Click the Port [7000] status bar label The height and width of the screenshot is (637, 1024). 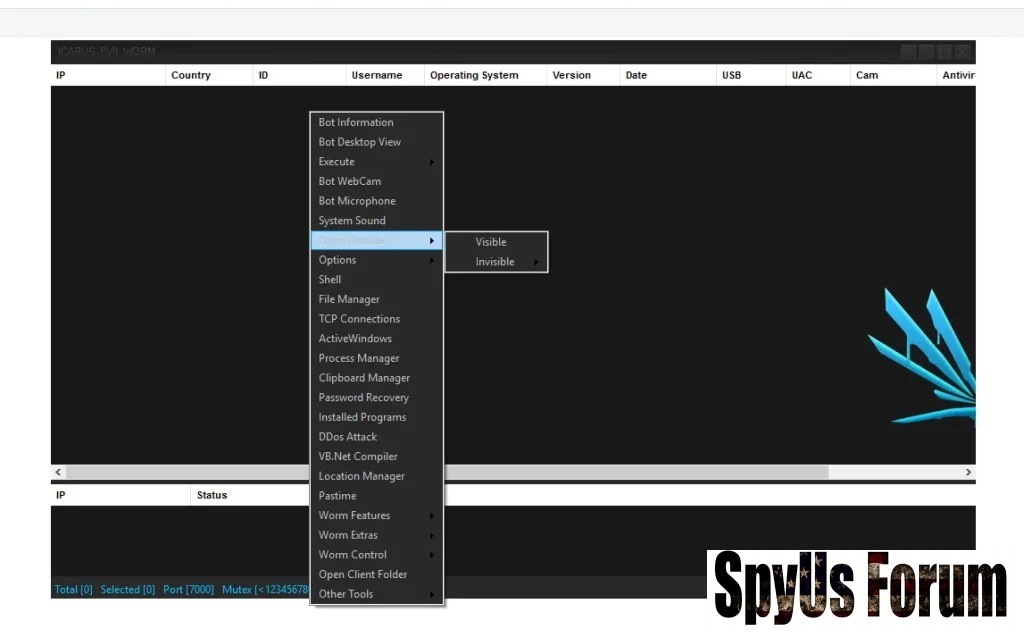(188, 589)
